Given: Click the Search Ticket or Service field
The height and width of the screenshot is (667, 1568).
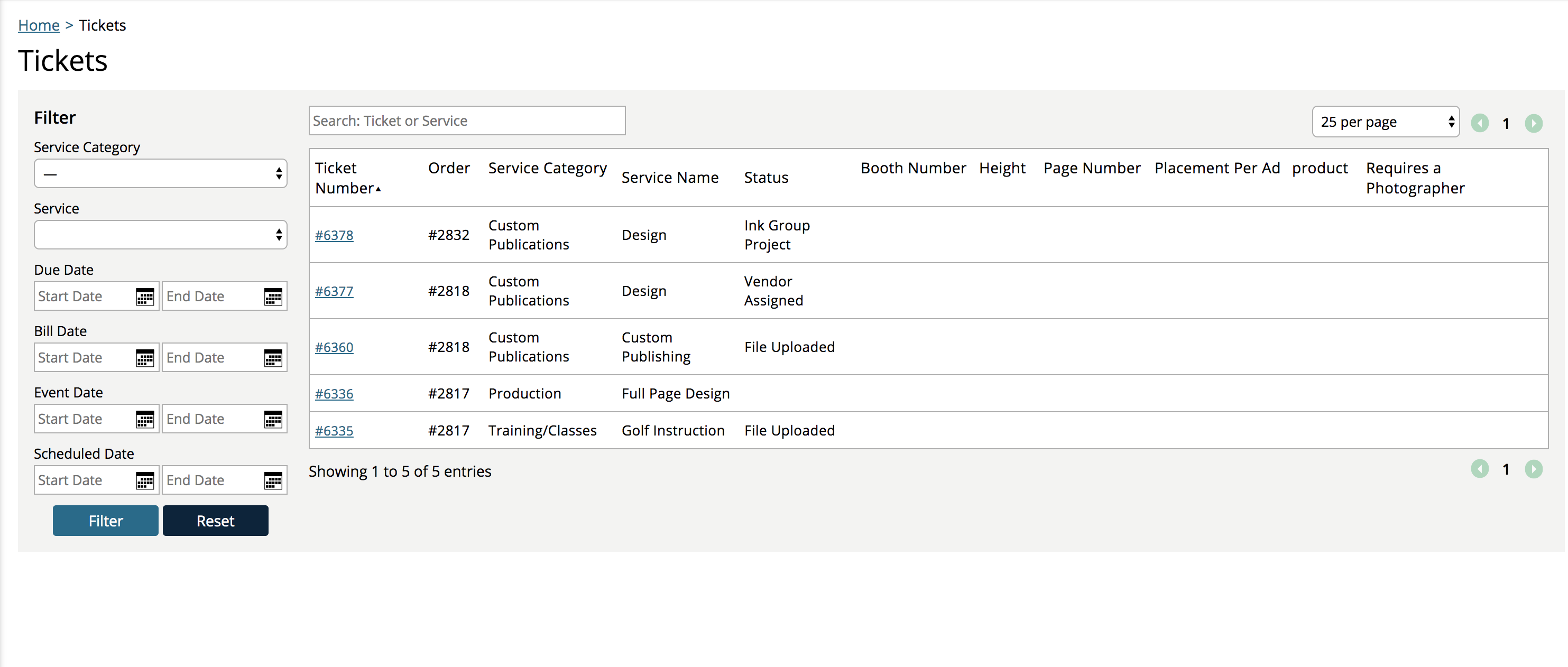Looking at the screenshot, I should pos(466,121).
